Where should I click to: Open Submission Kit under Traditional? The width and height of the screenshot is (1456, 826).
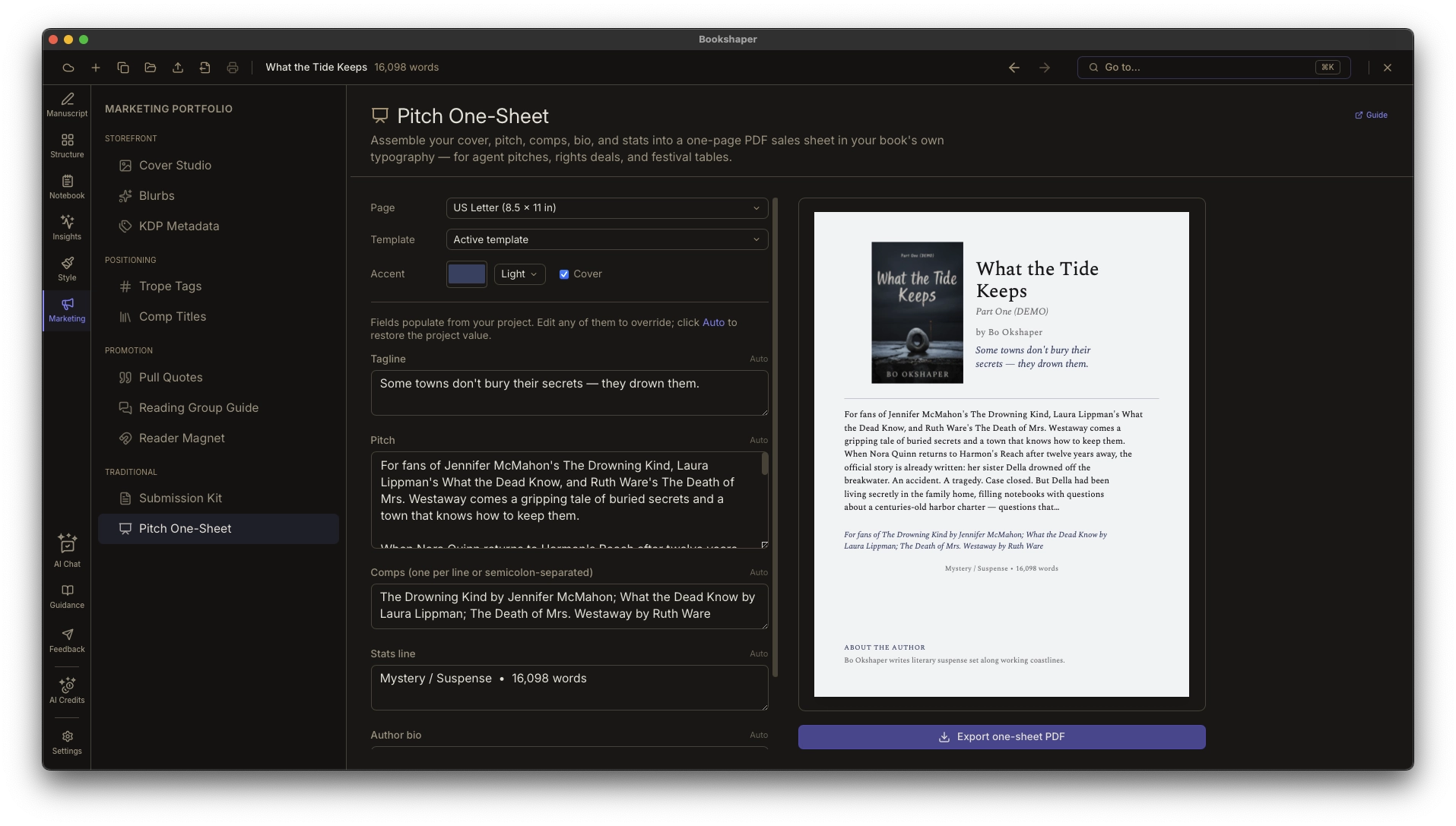pos(218,498)
